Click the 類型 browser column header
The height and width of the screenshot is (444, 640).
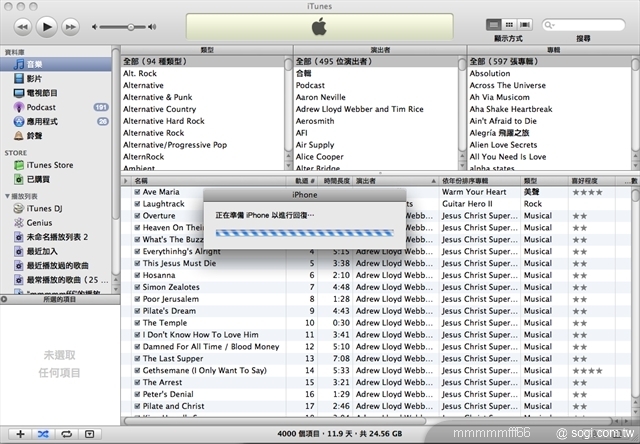pyautogui.click(x=207, y=50)
